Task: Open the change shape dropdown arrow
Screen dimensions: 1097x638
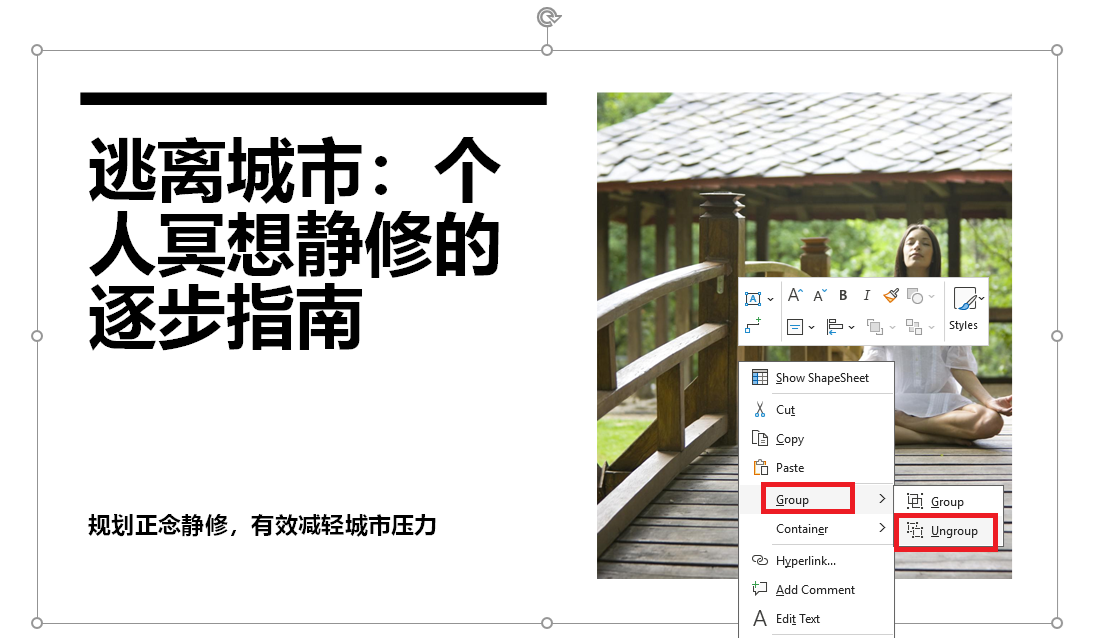Action: (x=931, y=297)
